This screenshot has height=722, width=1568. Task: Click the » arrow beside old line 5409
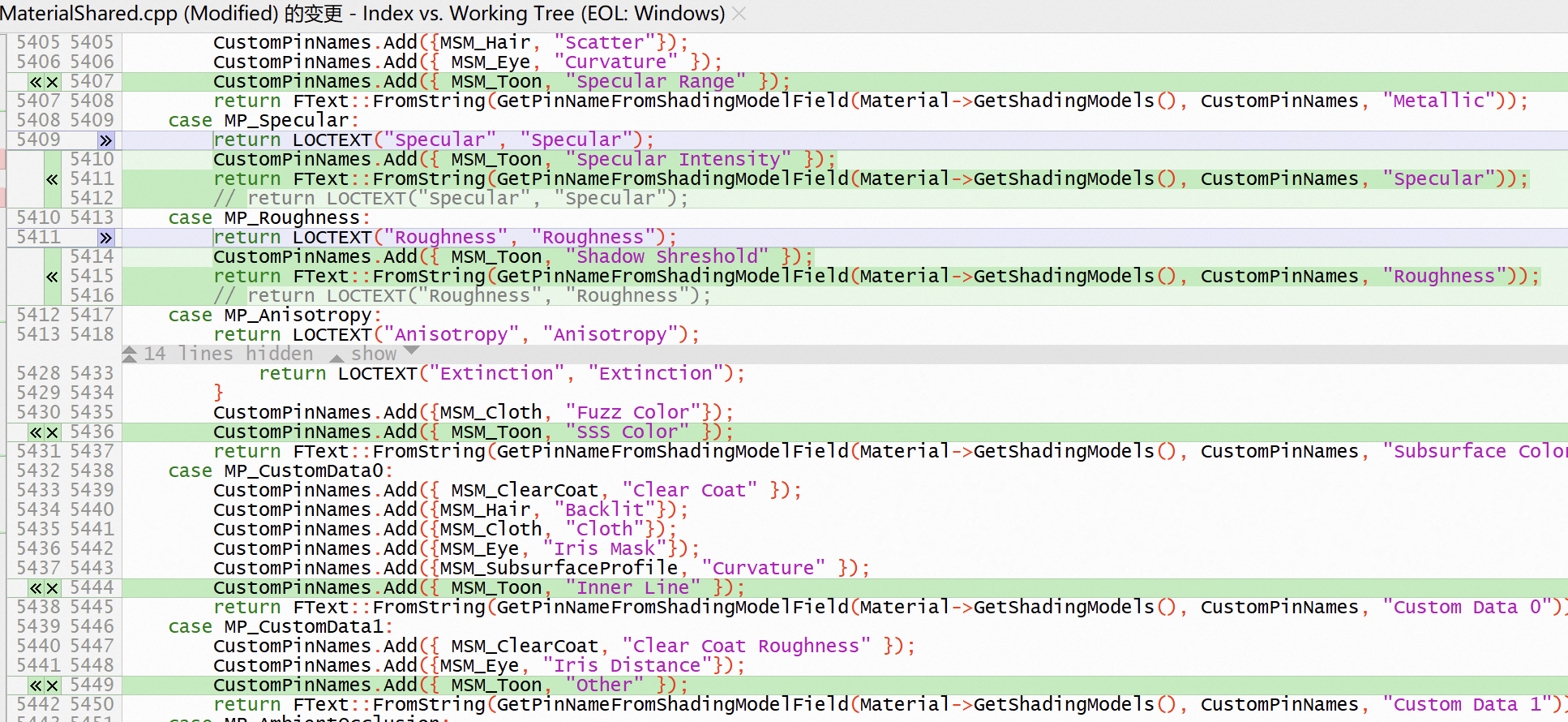point(105,140)
